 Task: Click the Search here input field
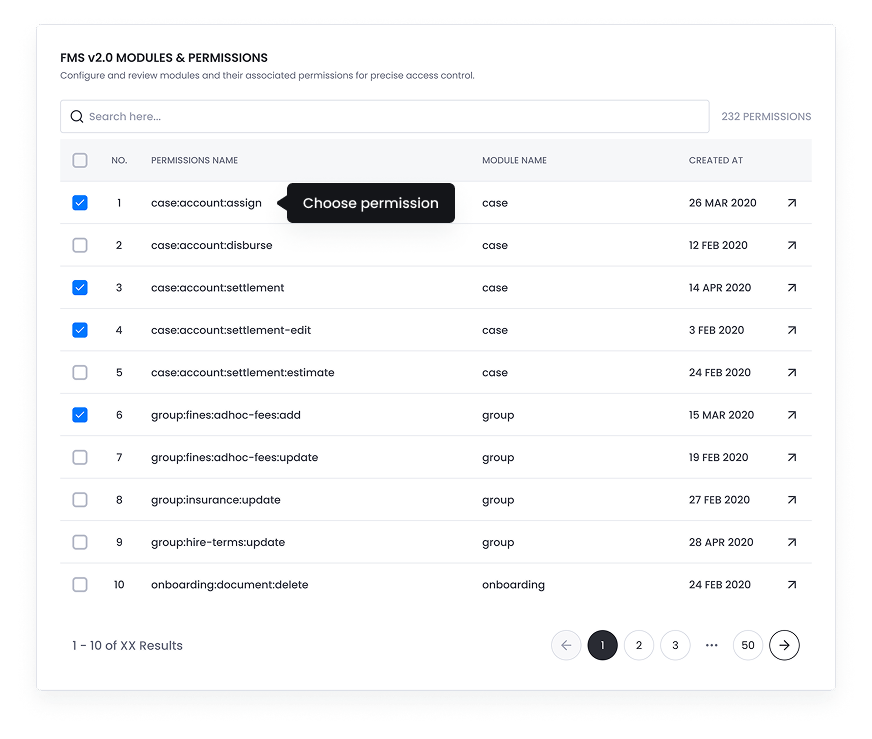click(390, 117)
